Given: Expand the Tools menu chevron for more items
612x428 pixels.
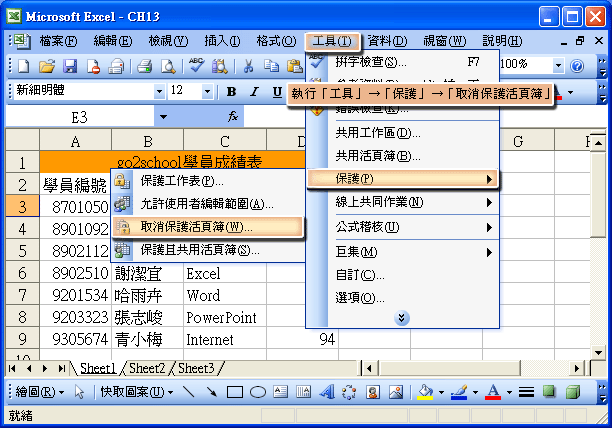Looking at the screenshot, I should tap(402, 318).
